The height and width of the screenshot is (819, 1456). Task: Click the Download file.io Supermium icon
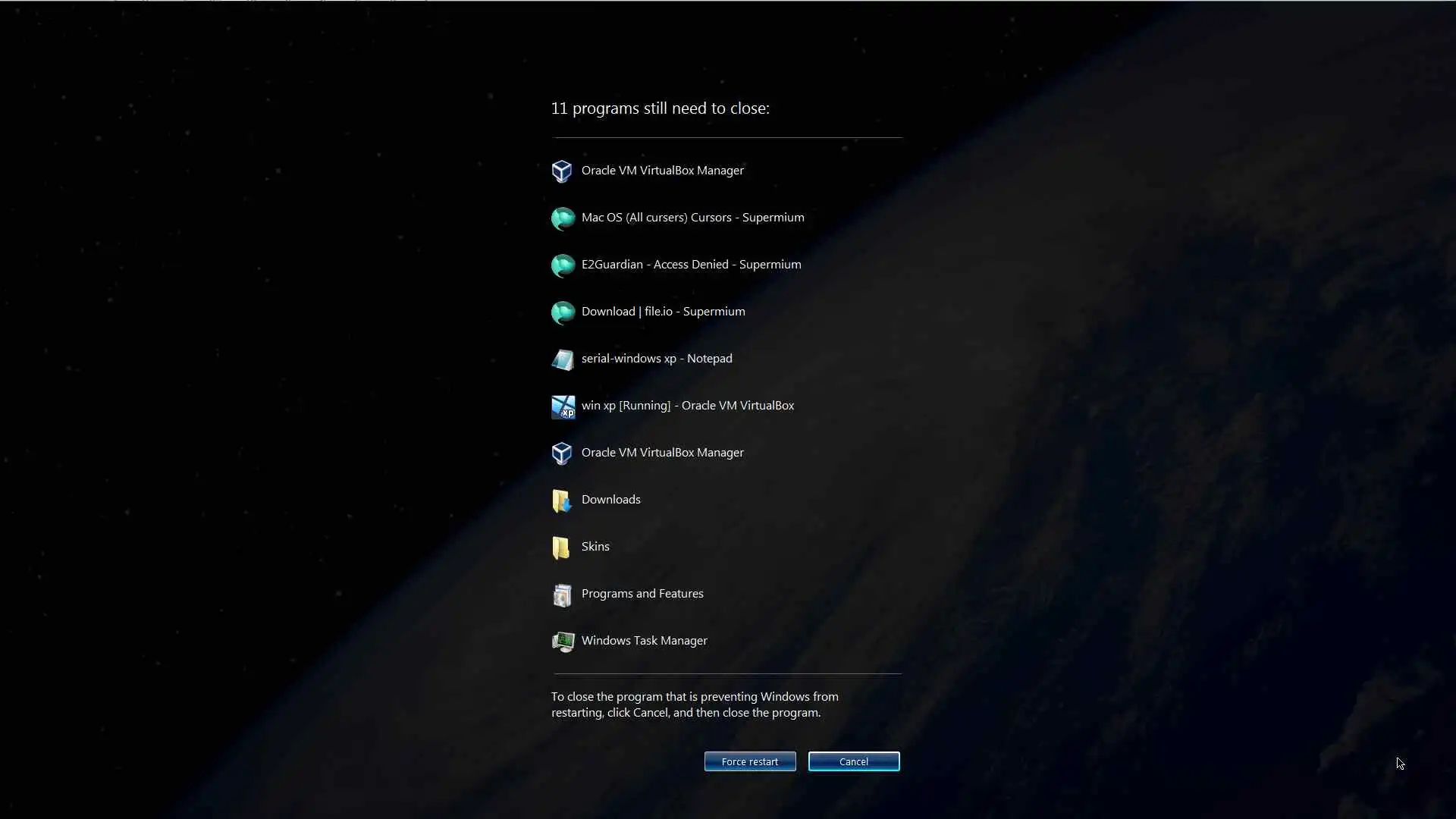[x=562, y=312]
